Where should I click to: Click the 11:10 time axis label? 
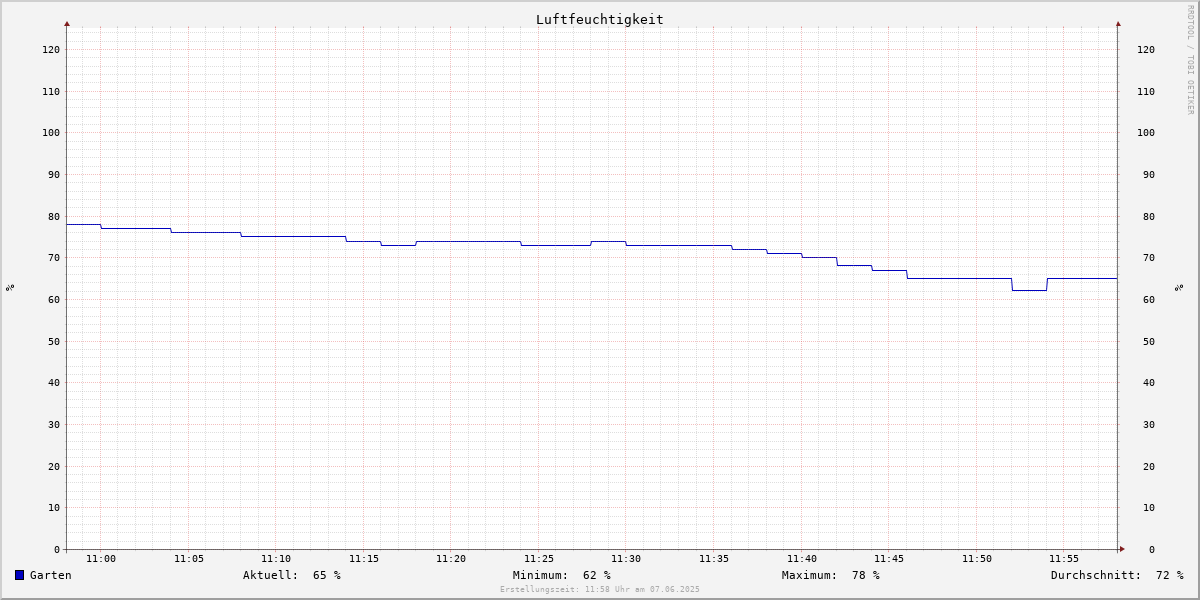coord(276,559)
